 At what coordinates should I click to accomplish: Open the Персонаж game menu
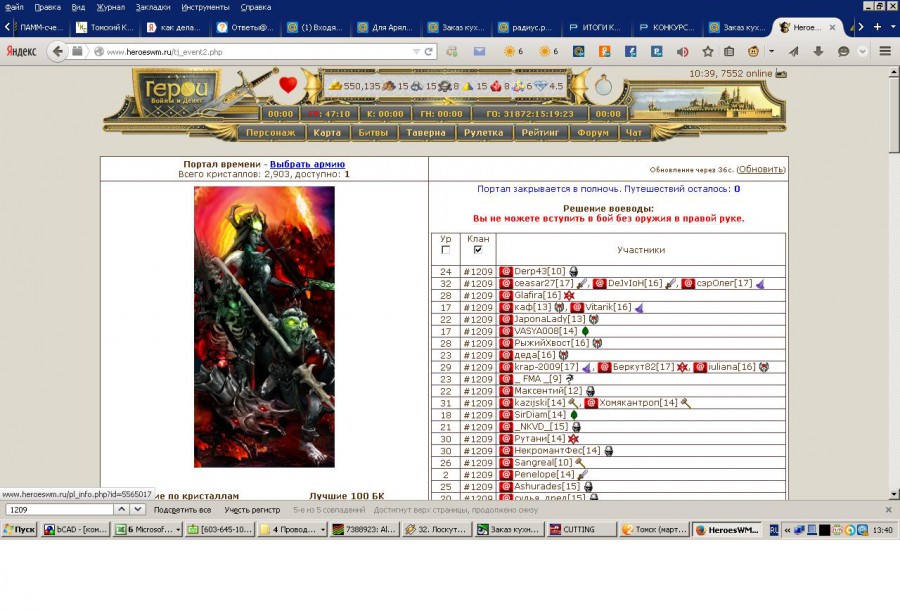(270, 133)
